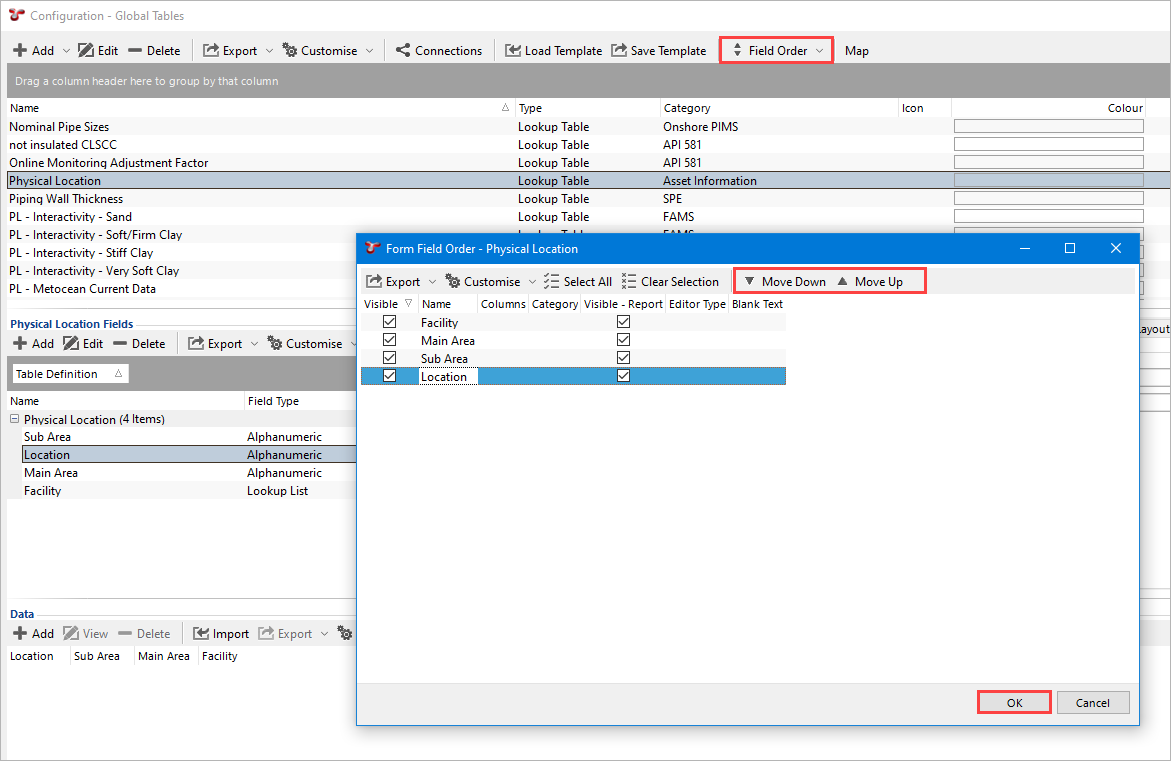Click the Export icon in the main toolbar
Screen dimensions: 1171x761
[x=211, y=50]
